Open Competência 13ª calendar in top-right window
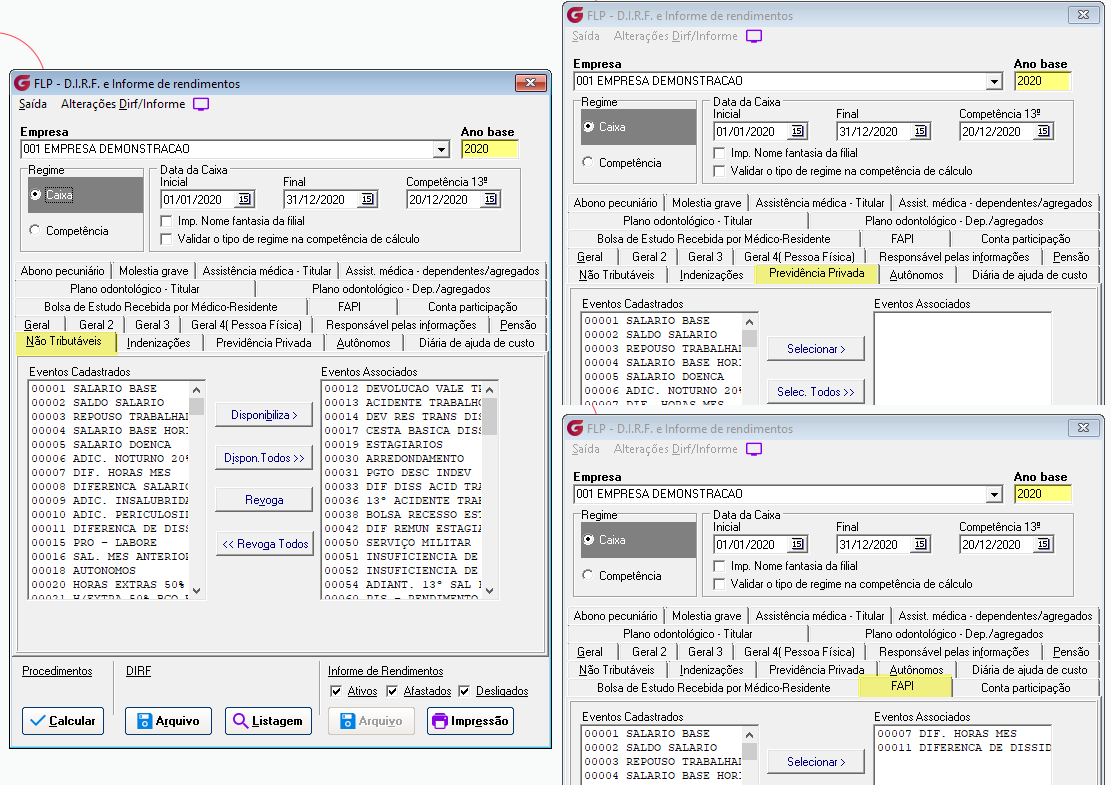Image resolution: width=1111 pixels, height=785 pixels. (x=1043, y=132)
